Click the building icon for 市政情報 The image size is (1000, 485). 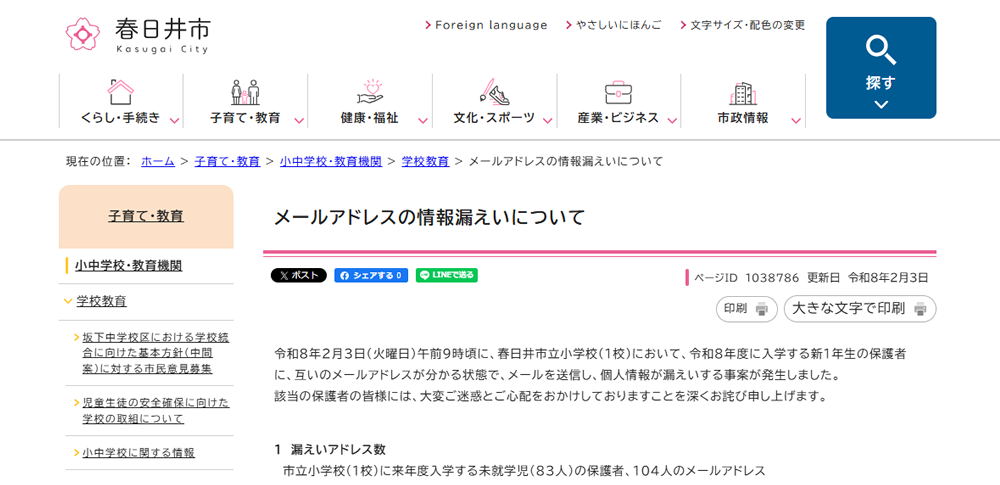[x=743, y=93]
